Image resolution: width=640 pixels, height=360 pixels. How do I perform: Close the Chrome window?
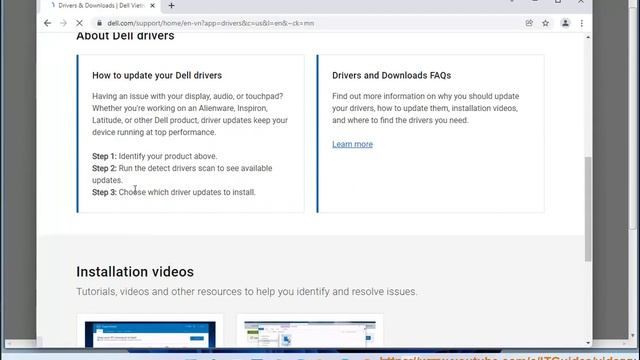coord(581,2)
